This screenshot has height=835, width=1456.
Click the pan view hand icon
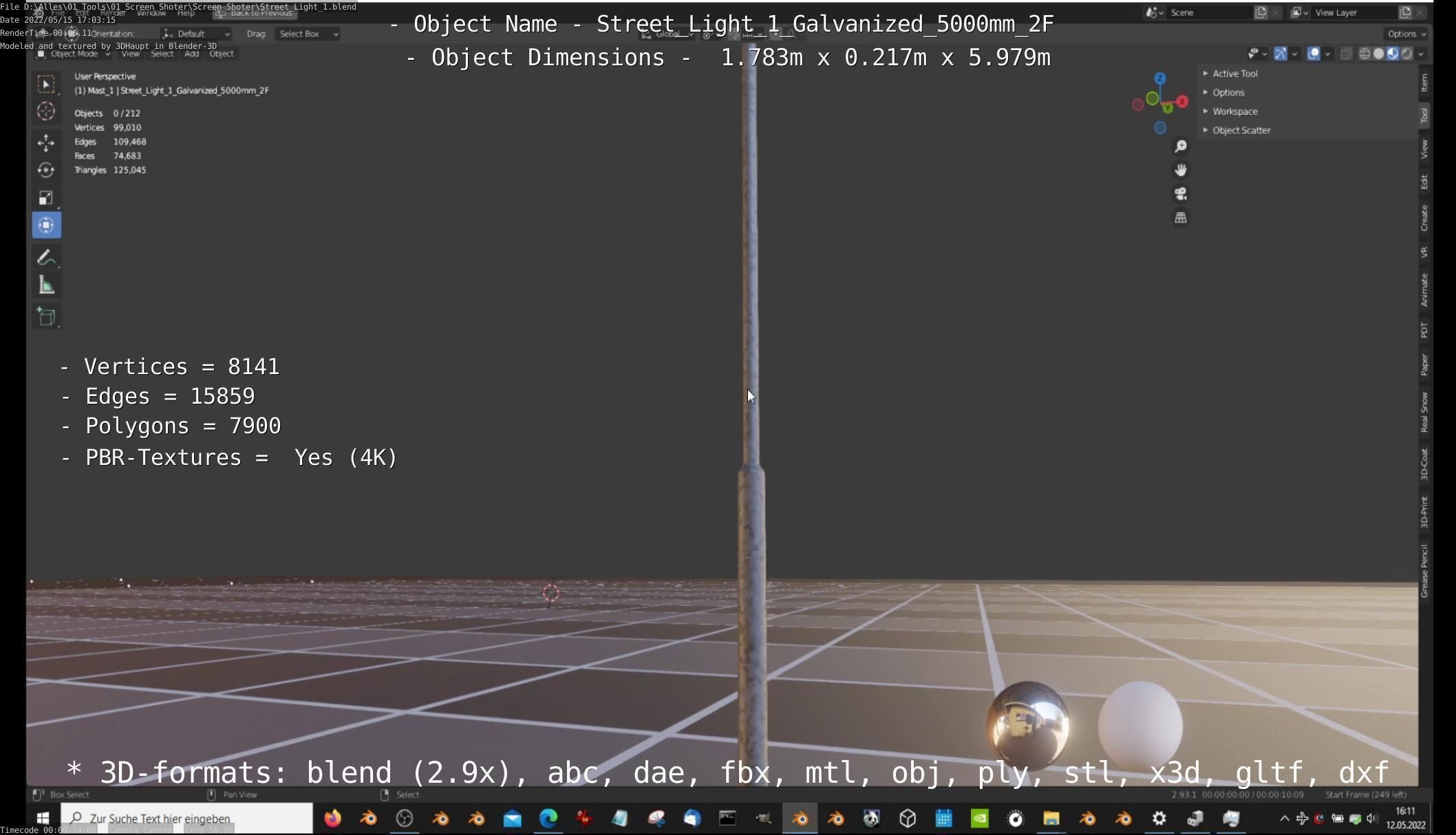[1181, 170]
